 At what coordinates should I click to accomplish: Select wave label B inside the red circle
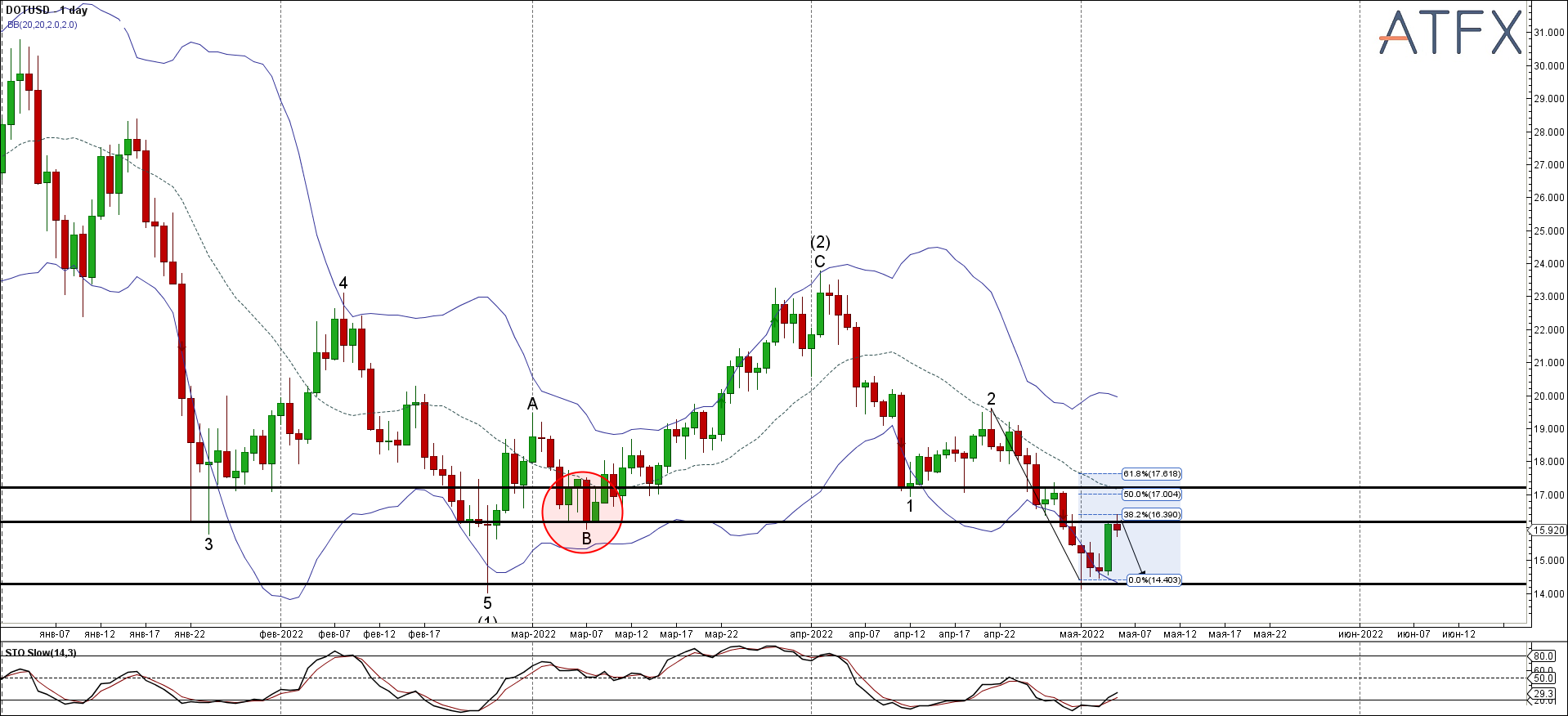586,539
